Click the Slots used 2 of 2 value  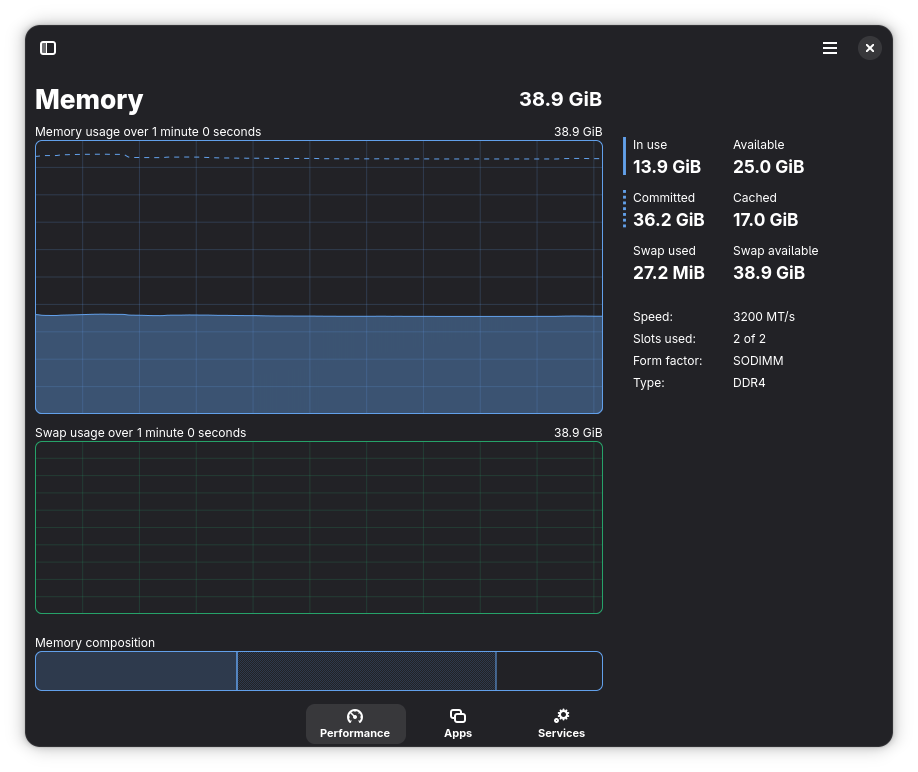749,339
